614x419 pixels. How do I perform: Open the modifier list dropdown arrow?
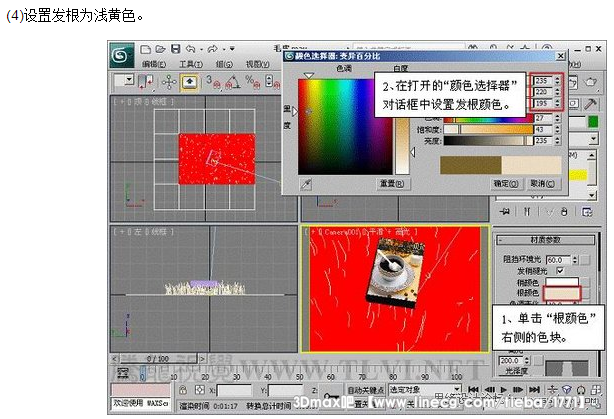(x=594, y=139)
